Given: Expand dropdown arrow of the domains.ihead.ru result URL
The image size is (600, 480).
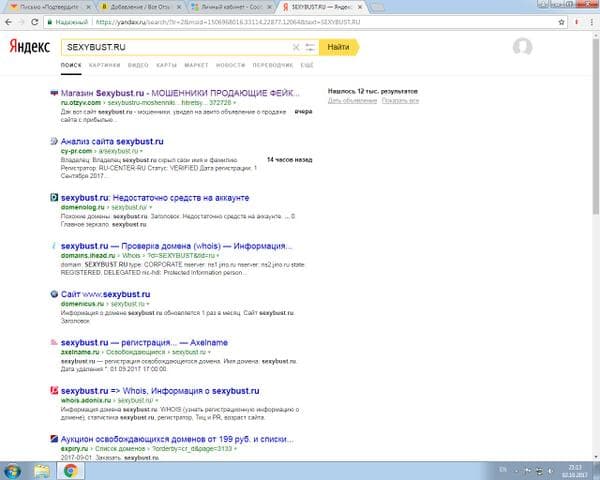Looking at the screenshot, I should pyautogui.click(x=218, y=256).
